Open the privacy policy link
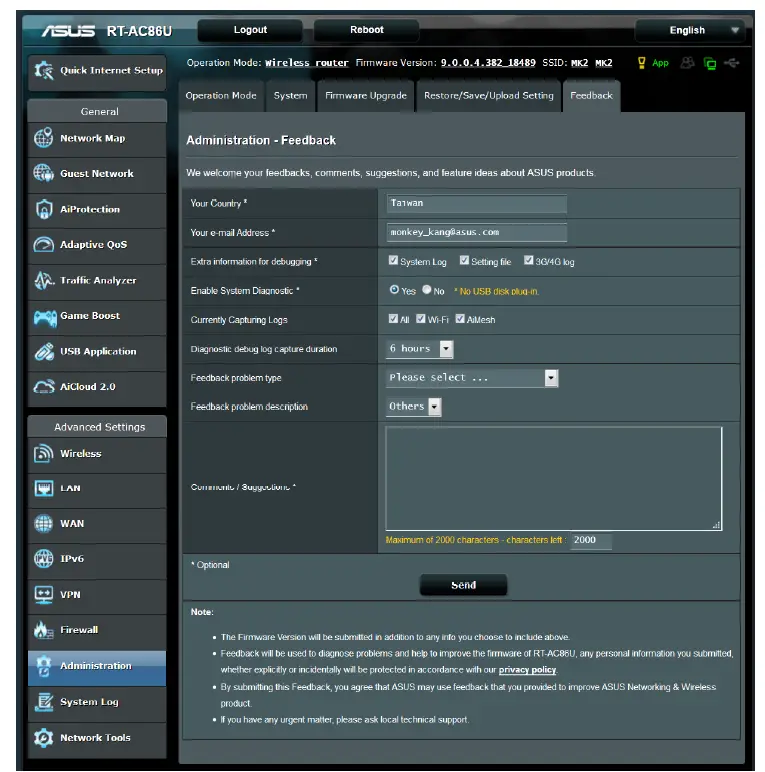 pos(527,670)
